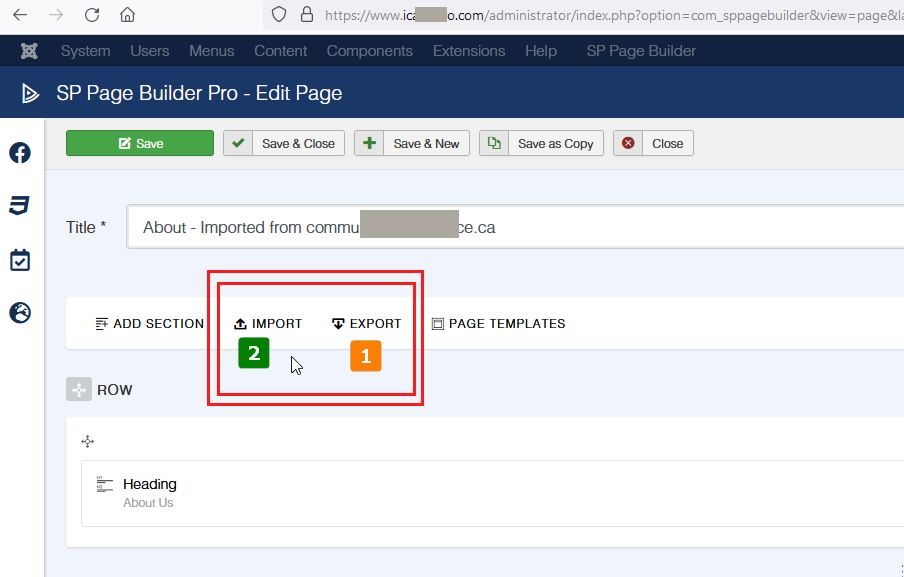This screenshot has height=577, width=904.
Task: Go forward in the browser
Action: [x=56, y=15]
